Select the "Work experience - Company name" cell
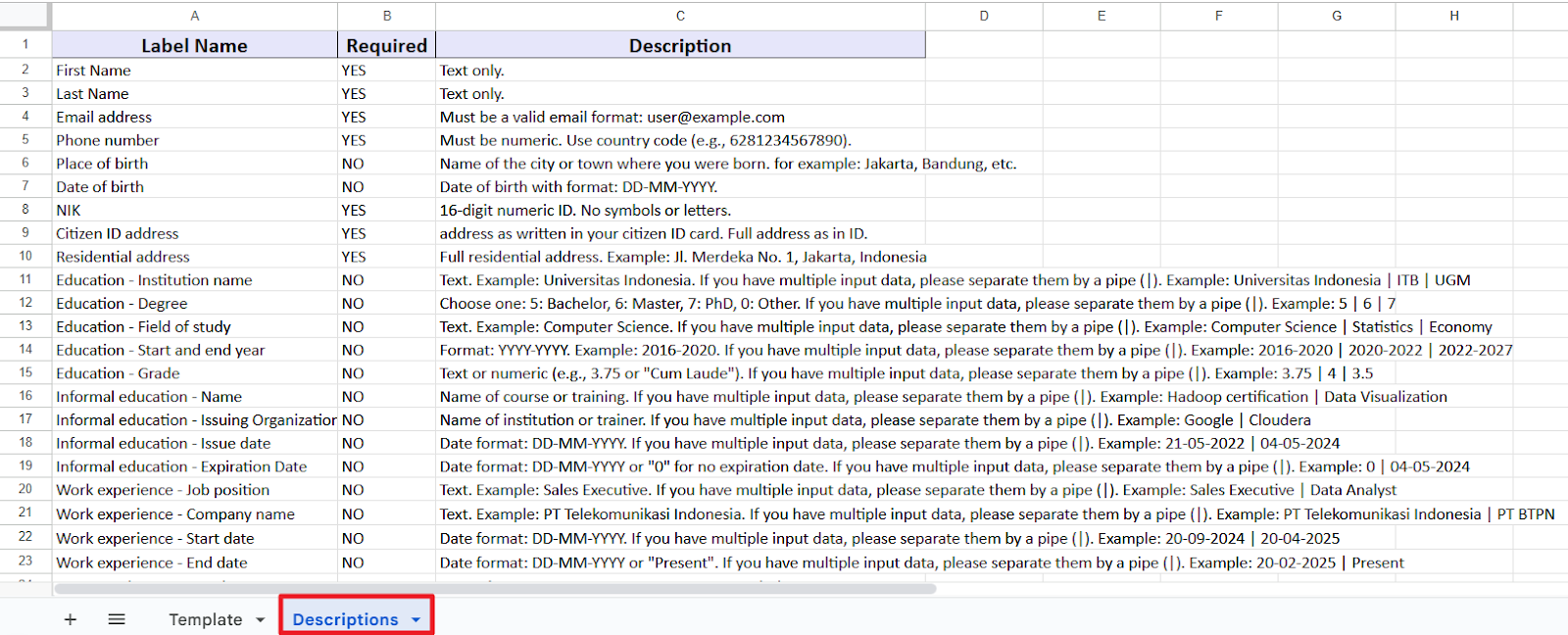 point(194,513)
